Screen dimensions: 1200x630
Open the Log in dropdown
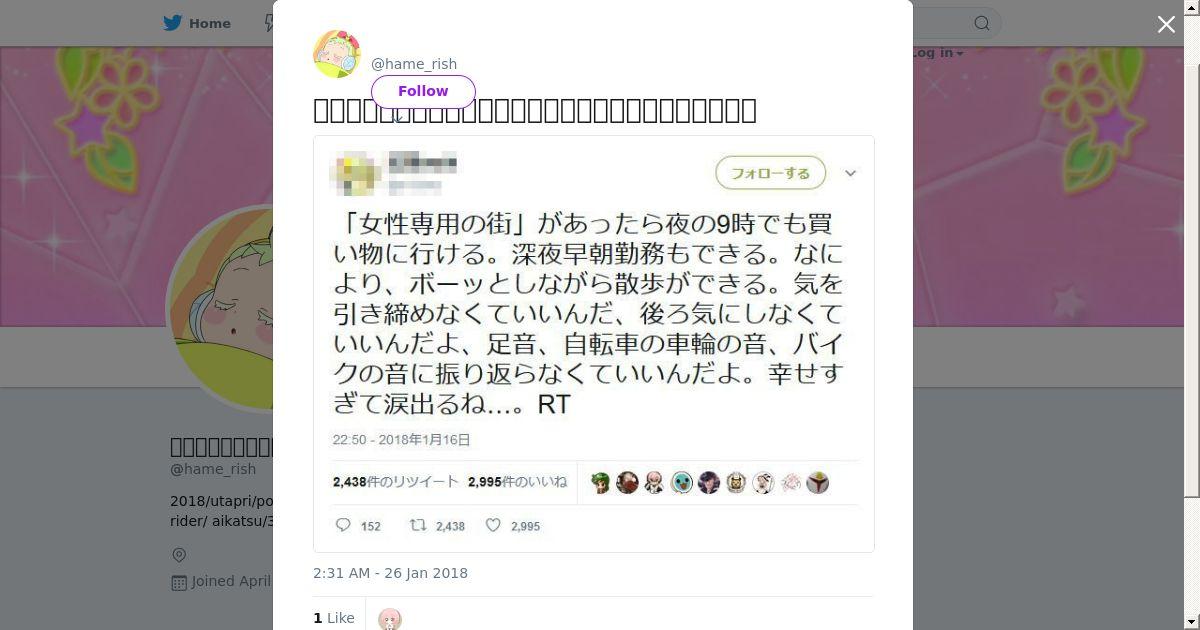point(936,53)
